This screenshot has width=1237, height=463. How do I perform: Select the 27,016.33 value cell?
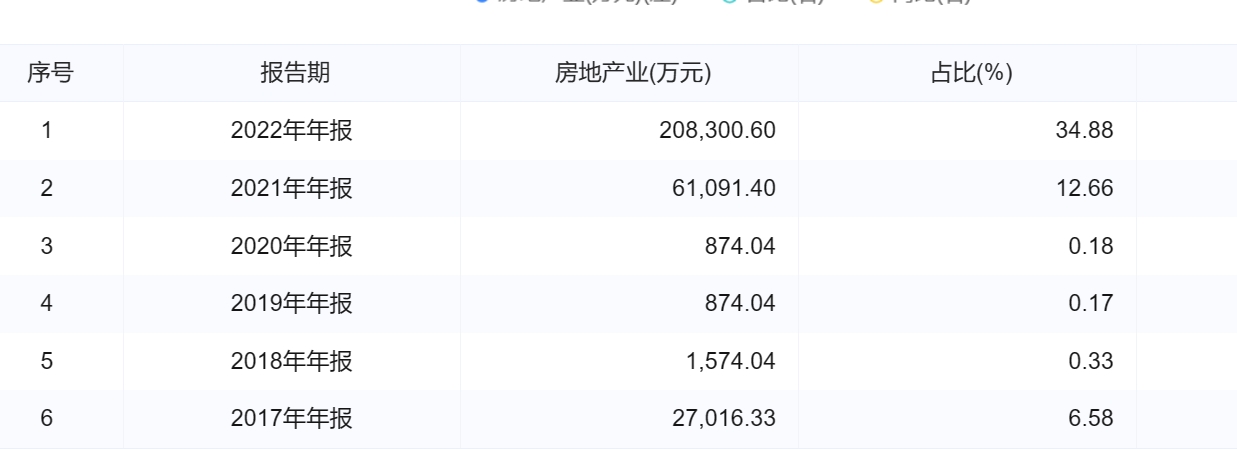pyautogui.click(x=723, y=419)
